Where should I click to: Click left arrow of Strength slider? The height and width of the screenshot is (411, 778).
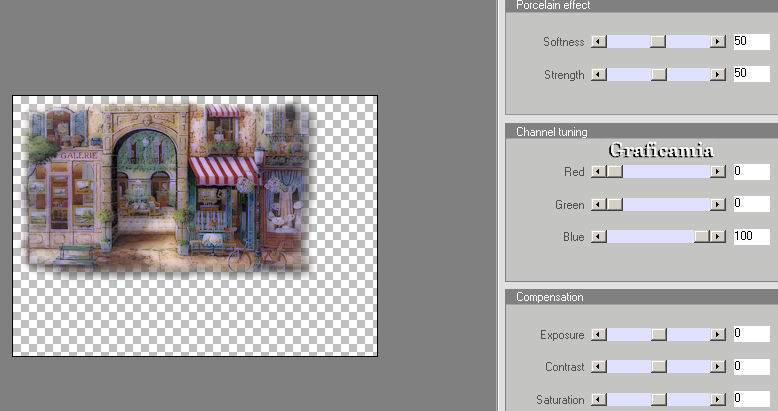[599, 74]
